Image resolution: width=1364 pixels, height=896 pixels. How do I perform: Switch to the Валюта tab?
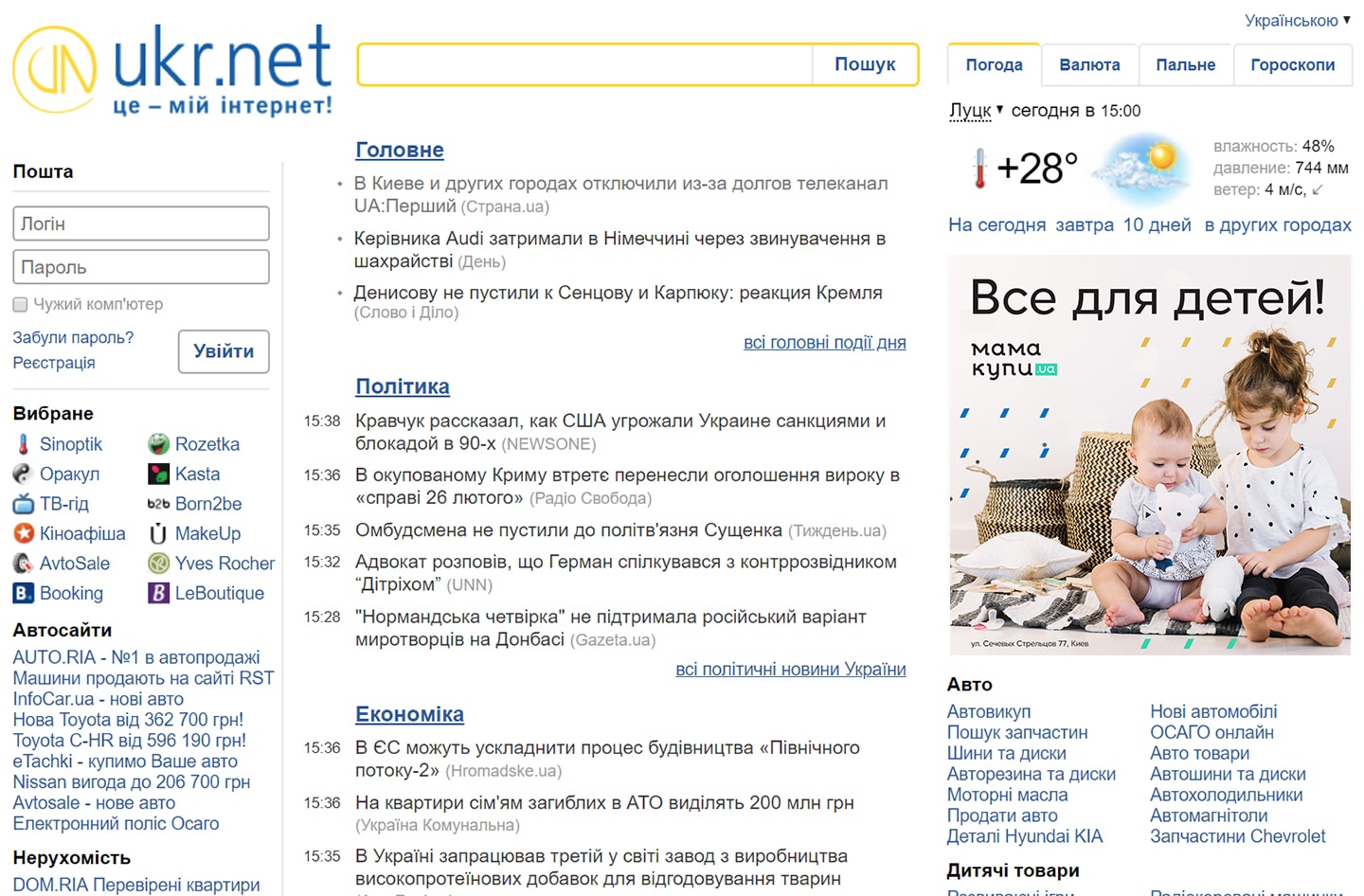pos(1089,64)
